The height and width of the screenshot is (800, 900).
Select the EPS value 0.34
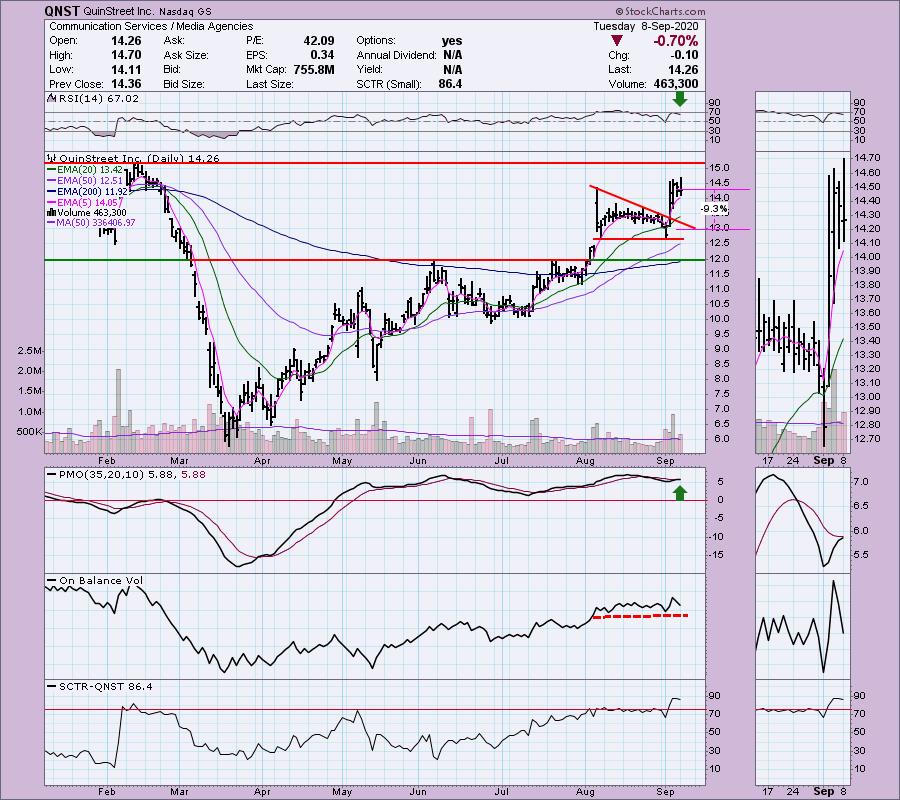322,55
